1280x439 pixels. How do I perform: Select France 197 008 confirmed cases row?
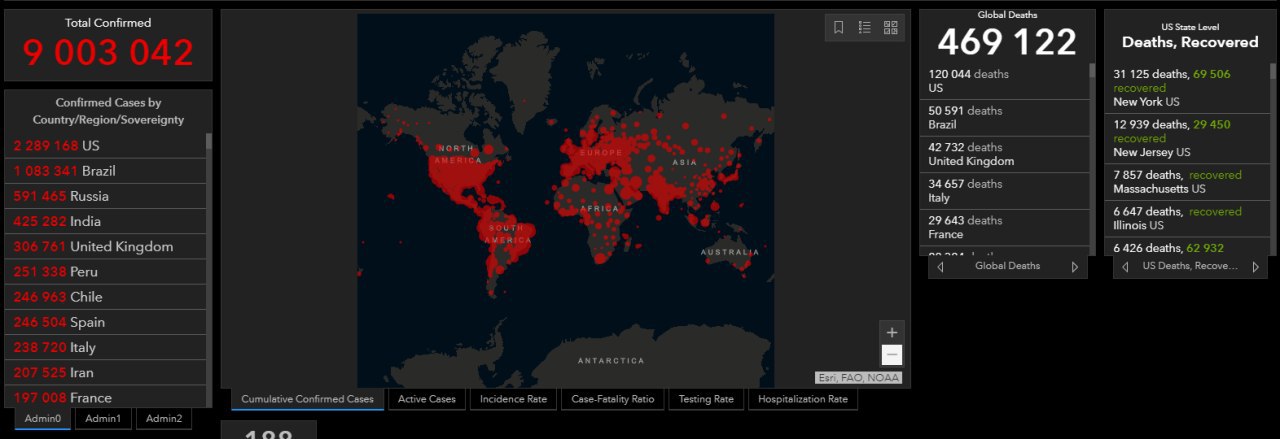point(105,396)
